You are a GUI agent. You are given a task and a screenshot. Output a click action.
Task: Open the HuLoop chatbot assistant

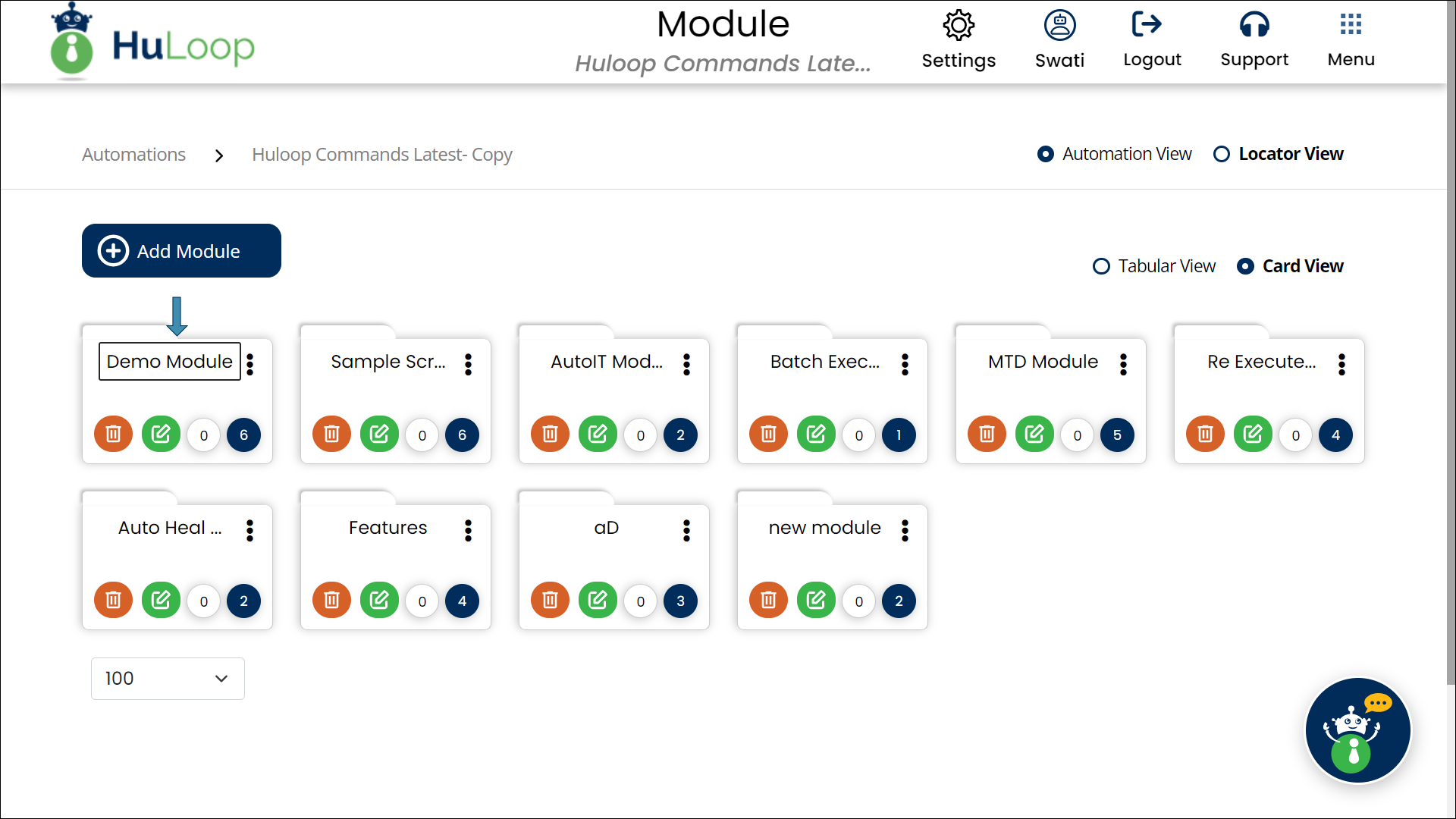point(1357,730)
